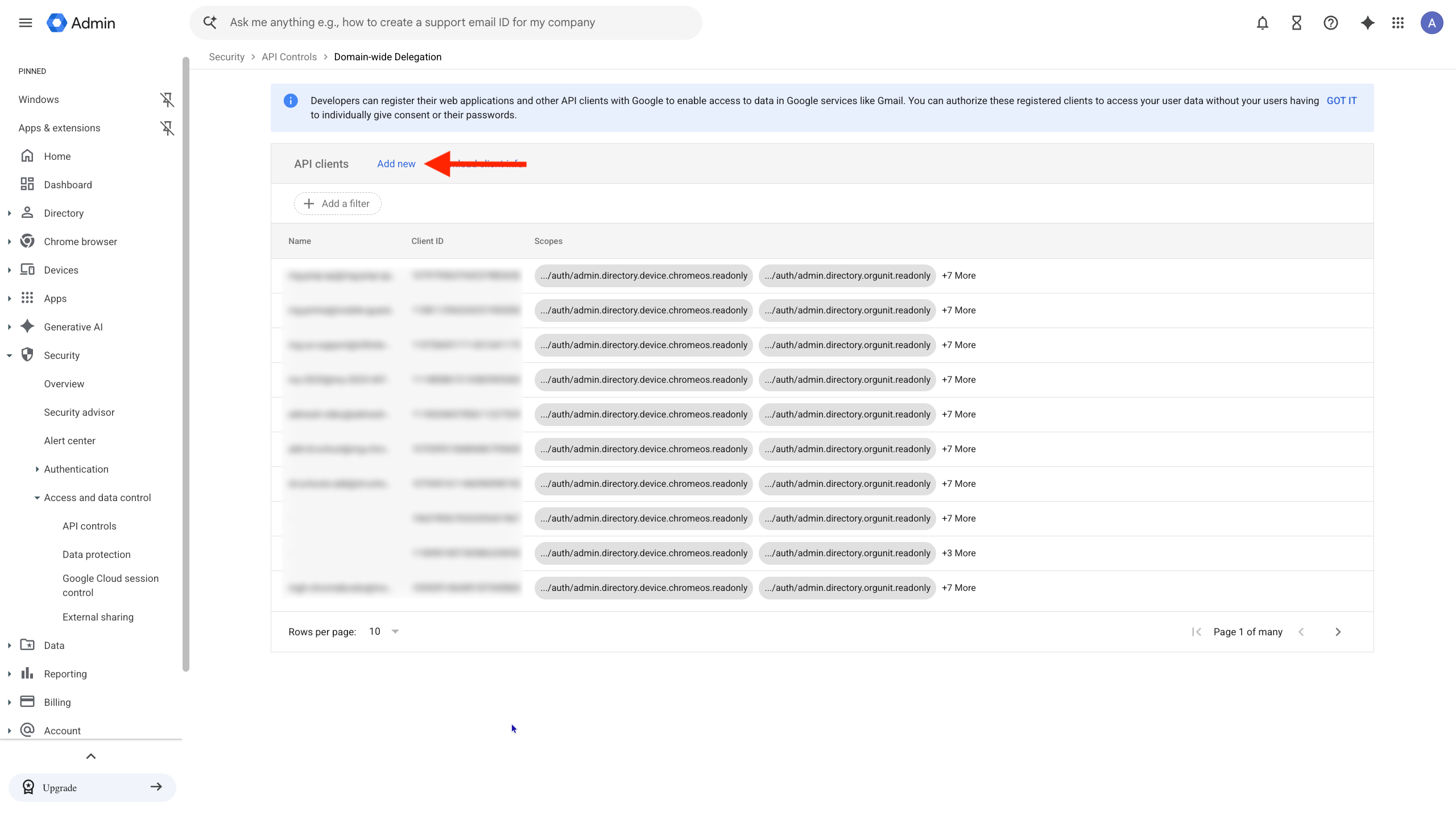Collapse the sidebar bottom chevron
1456x819 pixels.
coord(91,756)
